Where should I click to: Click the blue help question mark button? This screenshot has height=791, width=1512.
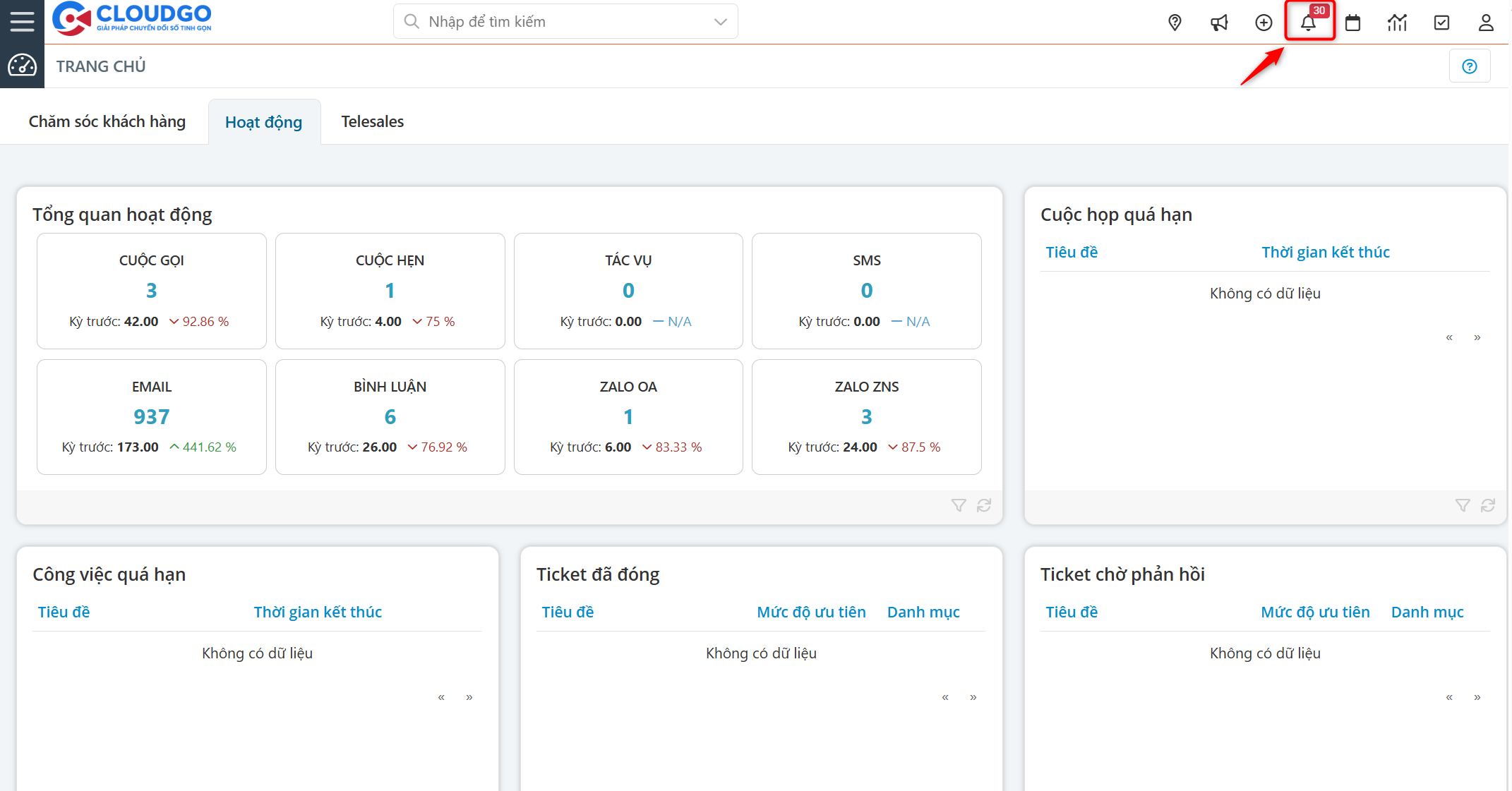click(x=1469, y=66)
